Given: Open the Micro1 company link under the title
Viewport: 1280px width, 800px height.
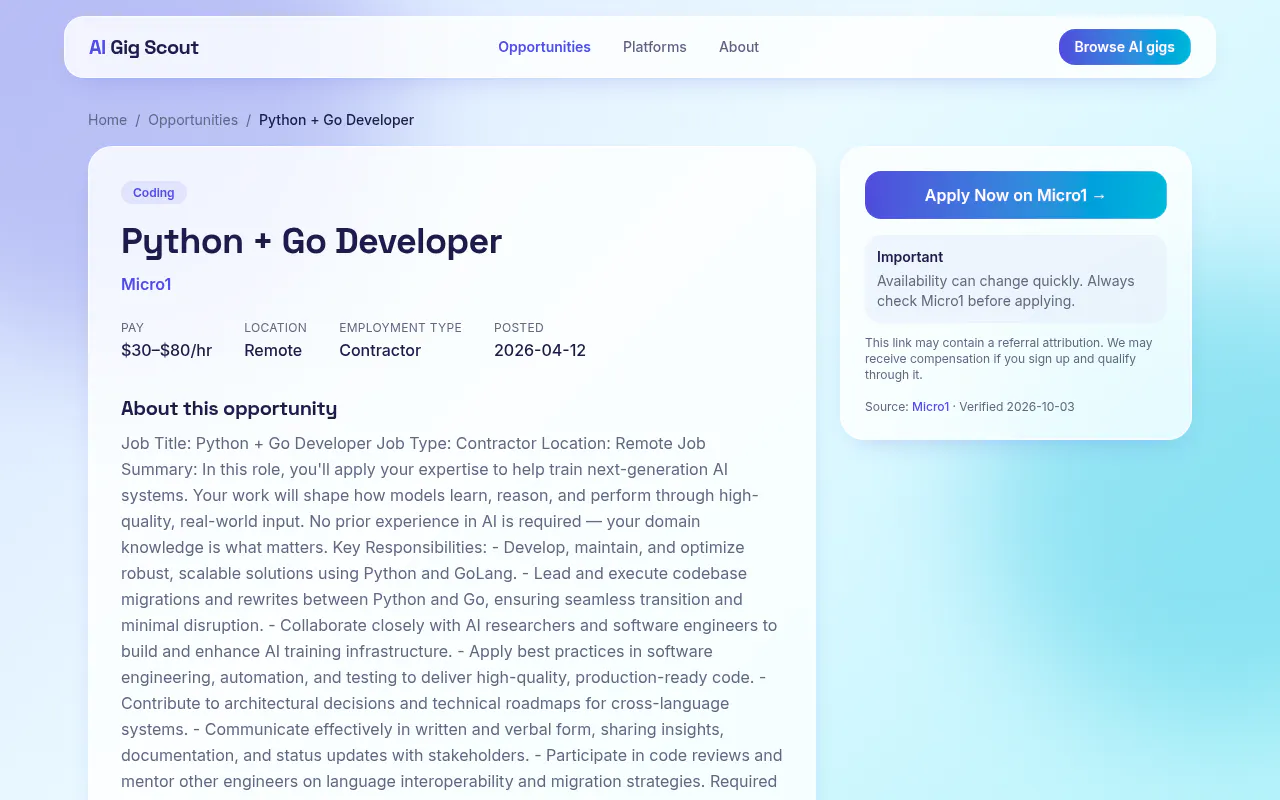Looking at the screenshot, I should pos(146,284).
